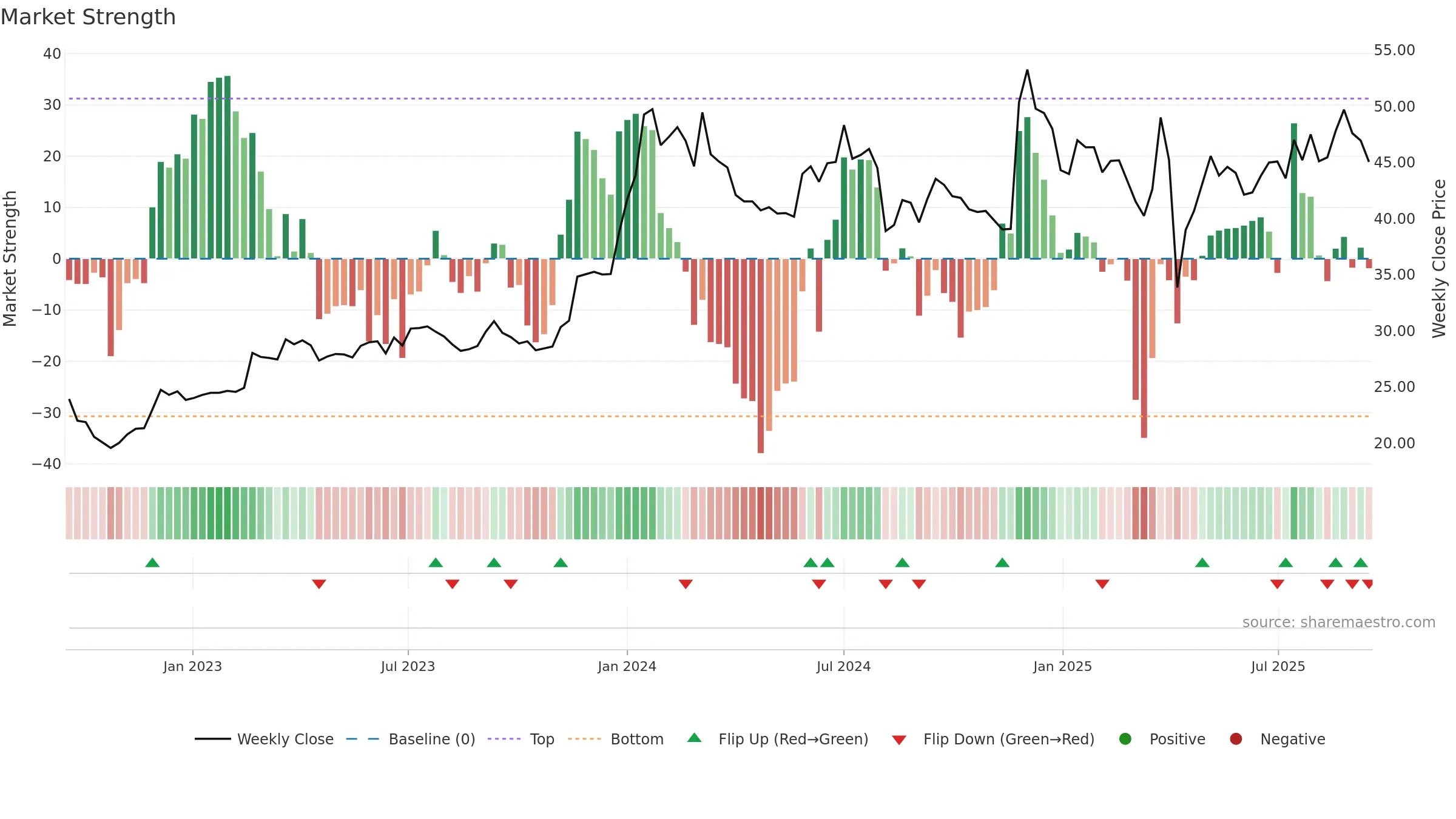Toggle the Top legend entry
The height and width of the screenshot is (819, 1456).
[521, 739]
